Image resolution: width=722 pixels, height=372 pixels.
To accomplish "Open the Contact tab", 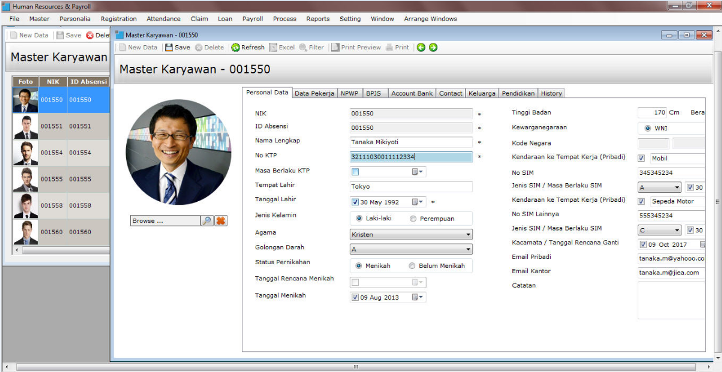I will point(450,93).
